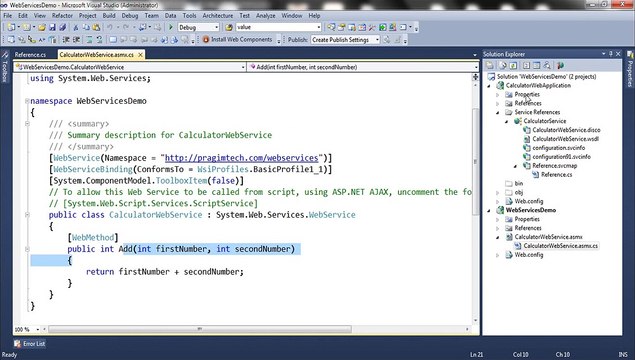The width and height of the screenshot is (635, 360).
Task: Cut selection with the scissors icon
Action: click(x=75, y=27)
